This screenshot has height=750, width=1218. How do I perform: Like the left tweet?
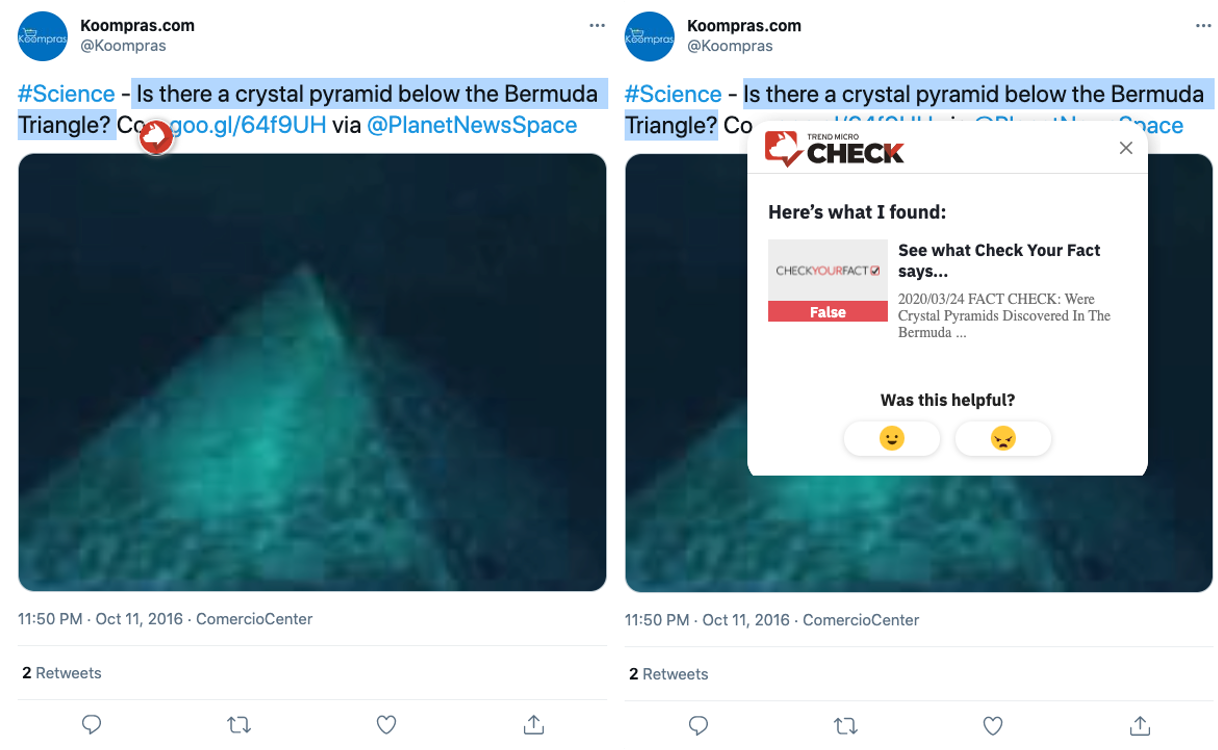386,725
